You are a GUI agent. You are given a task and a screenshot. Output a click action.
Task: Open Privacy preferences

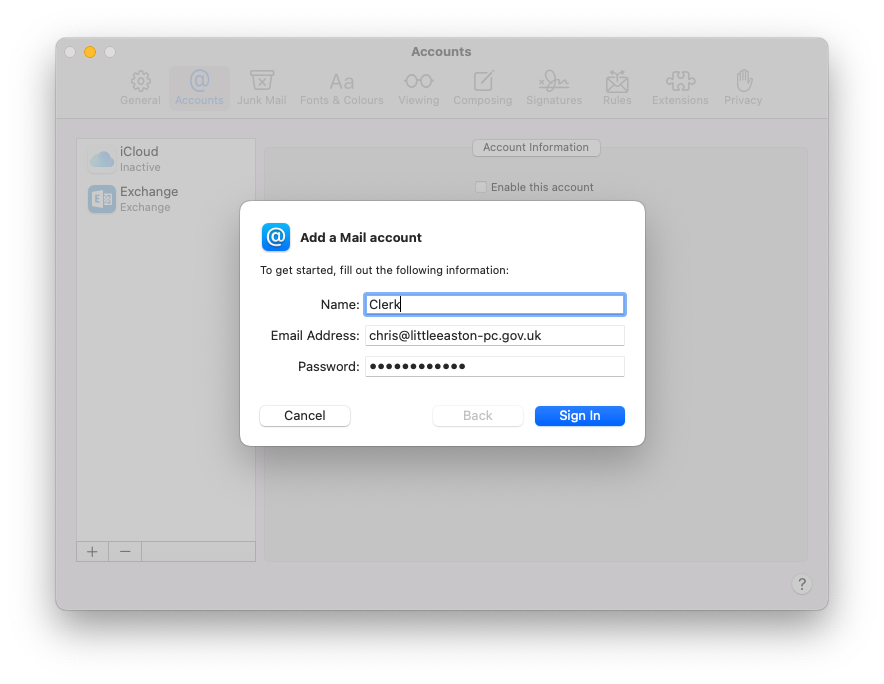tap(743, 88)
